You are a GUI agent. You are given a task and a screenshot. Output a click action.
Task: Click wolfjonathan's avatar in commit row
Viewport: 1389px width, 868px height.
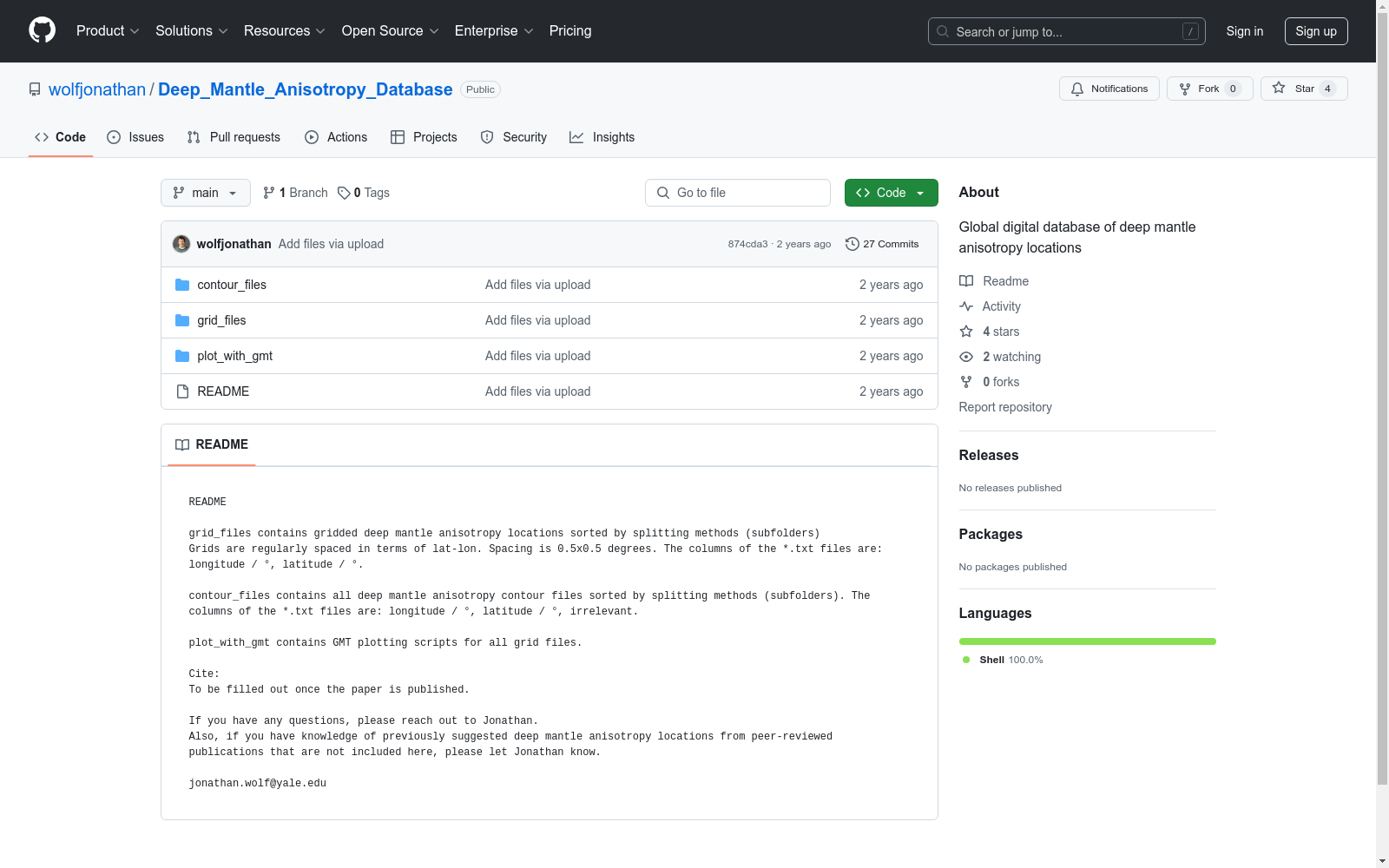(181, 244)
